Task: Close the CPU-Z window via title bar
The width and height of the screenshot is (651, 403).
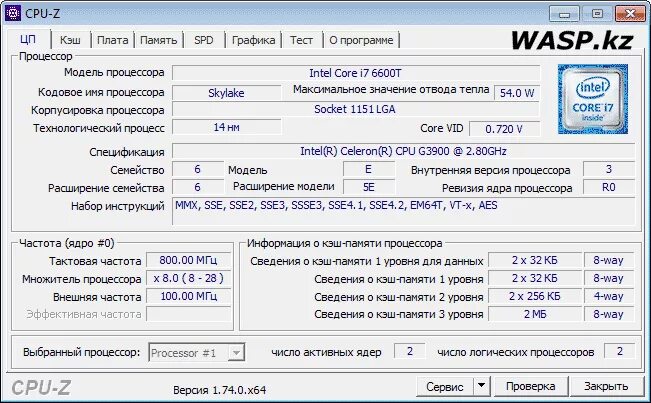Action: pyautogui.click(x=630, y=14)
